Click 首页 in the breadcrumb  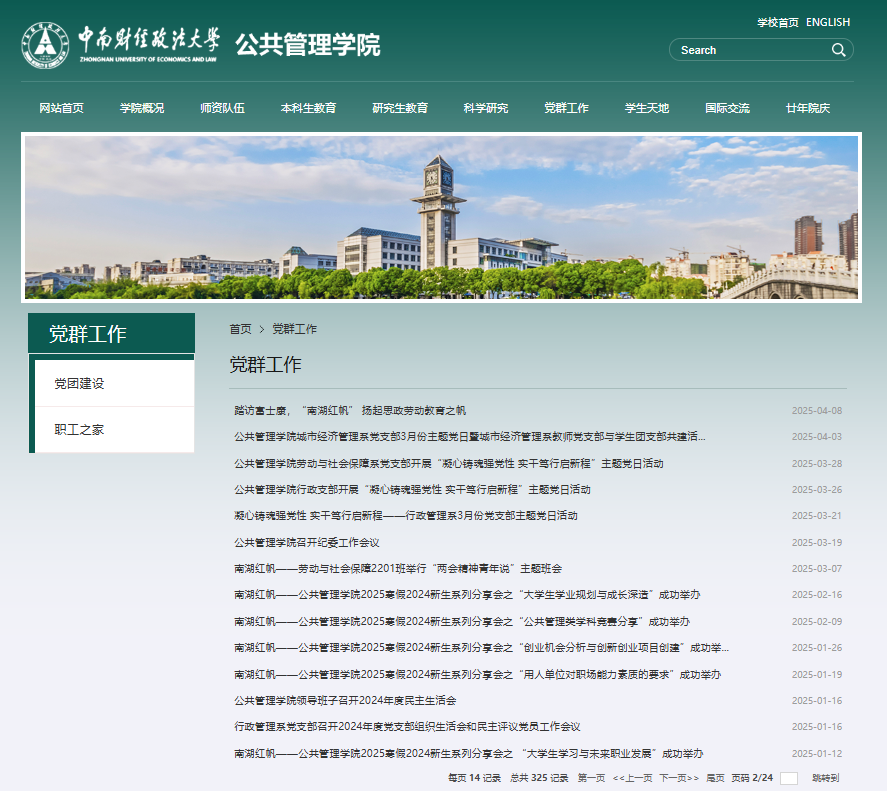240,329
